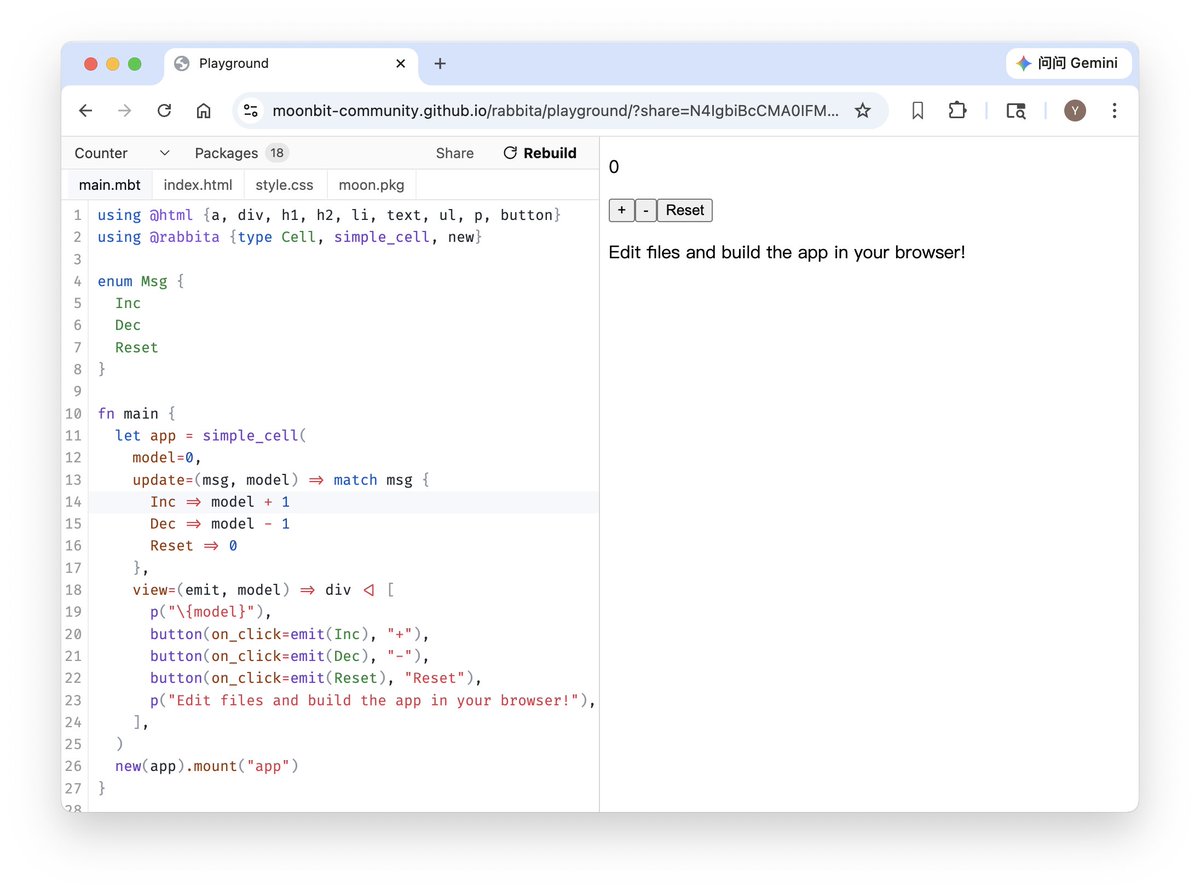The image size is (1200, 893).
Task: Click the 'update=(msg, model)' code line
Action: point(281,480)
